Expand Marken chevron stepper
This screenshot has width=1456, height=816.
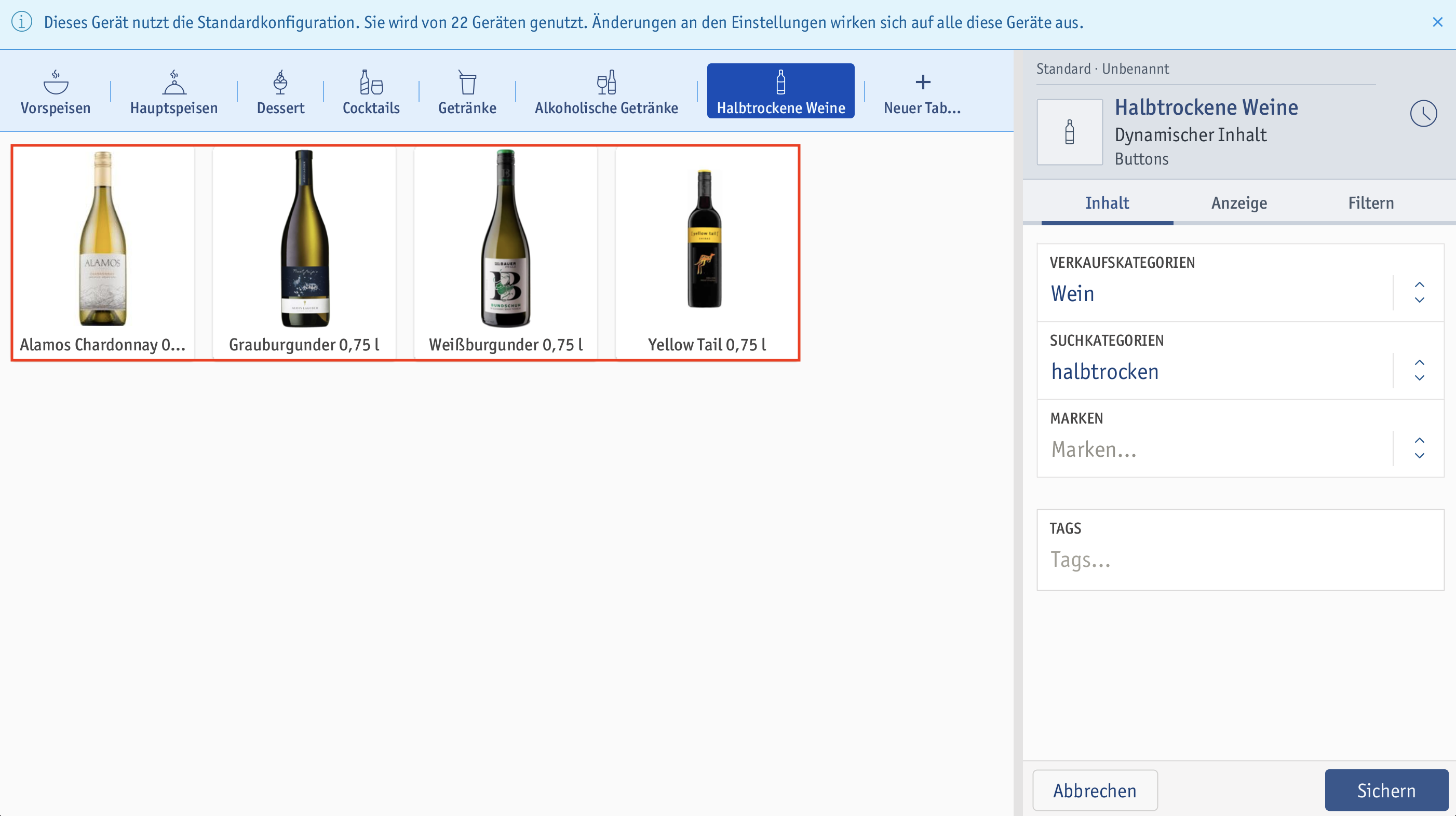[1419, 448]
